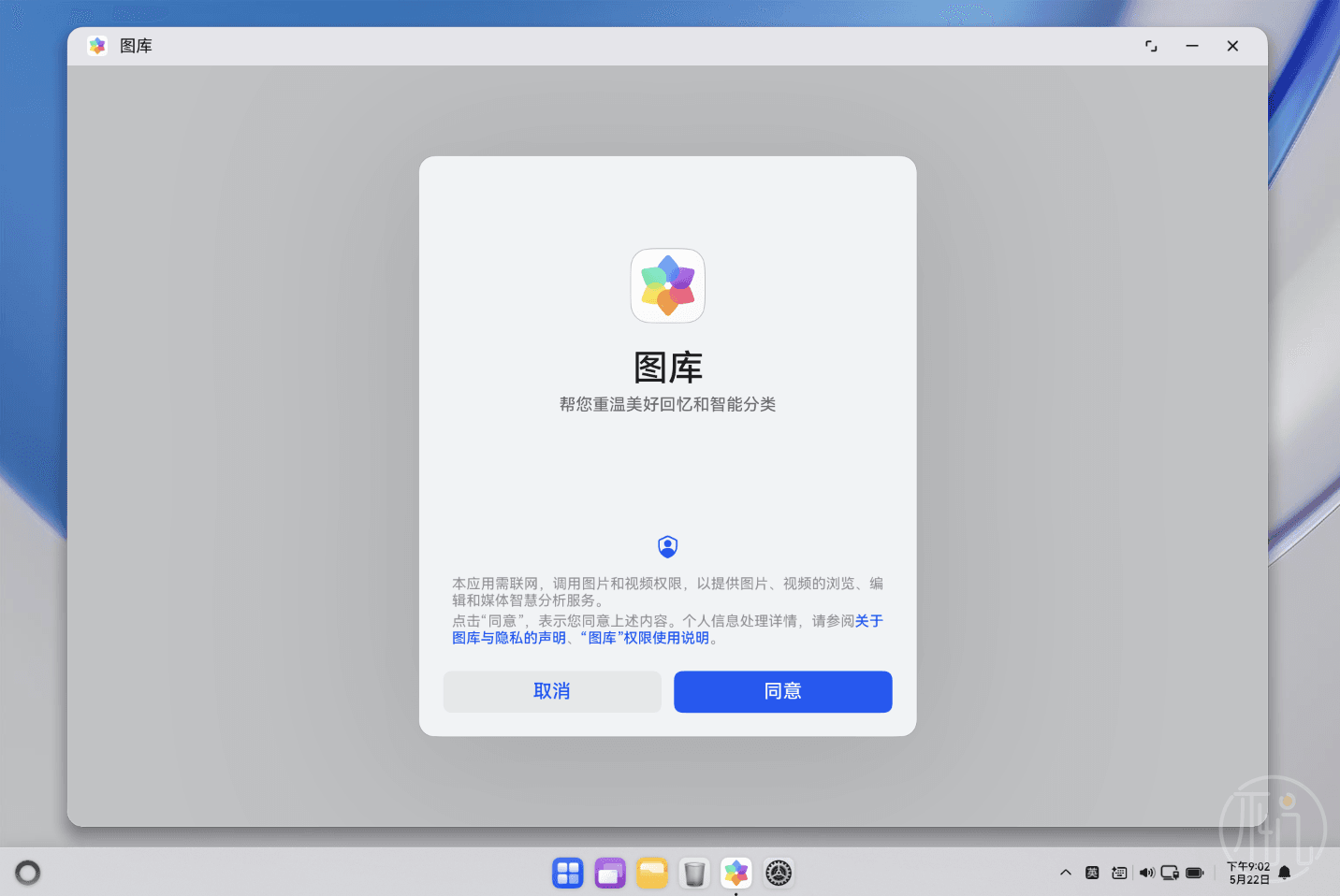Switch the 英 input method indicator
Image resolution: width=1340 pixels, height=896 pixels.
[x=1092, y=873]
